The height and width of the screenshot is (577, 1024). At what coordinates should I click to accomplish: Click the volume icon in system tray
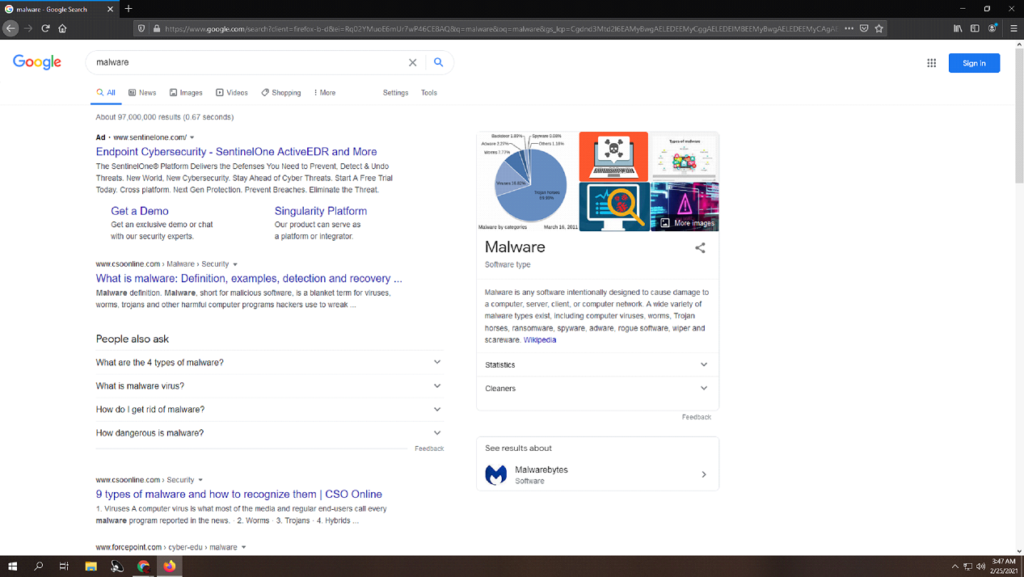pyautogui.click(x=980, y=567)
